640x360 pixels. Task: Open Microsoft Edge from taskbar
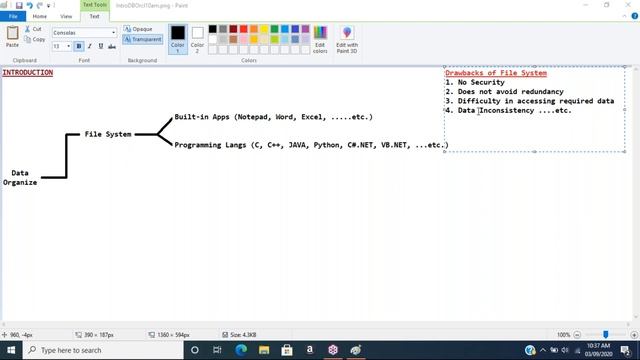[x=241, y=350]
